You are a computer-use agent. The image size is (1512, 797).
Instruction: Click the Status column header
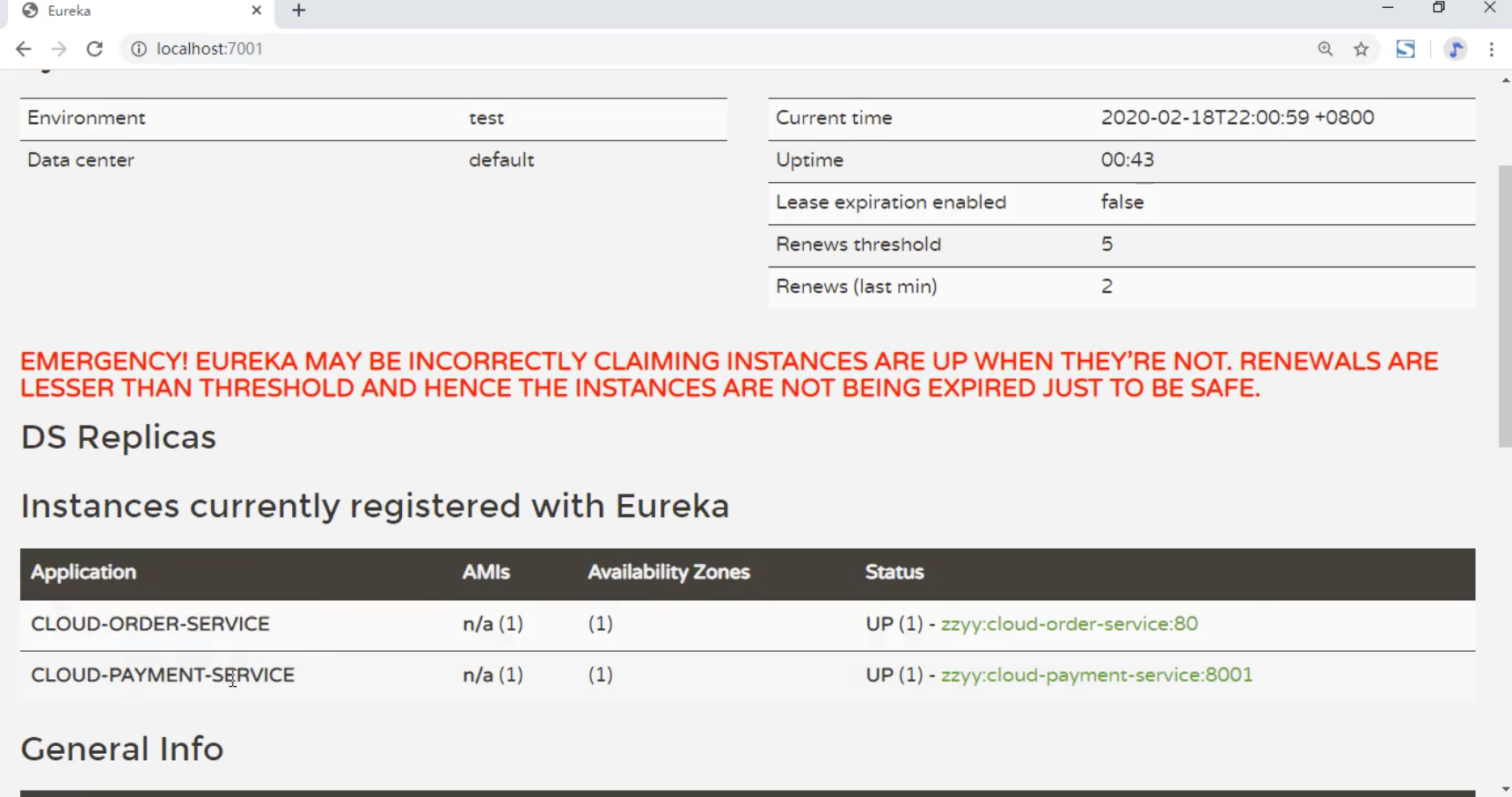[895, 573]
